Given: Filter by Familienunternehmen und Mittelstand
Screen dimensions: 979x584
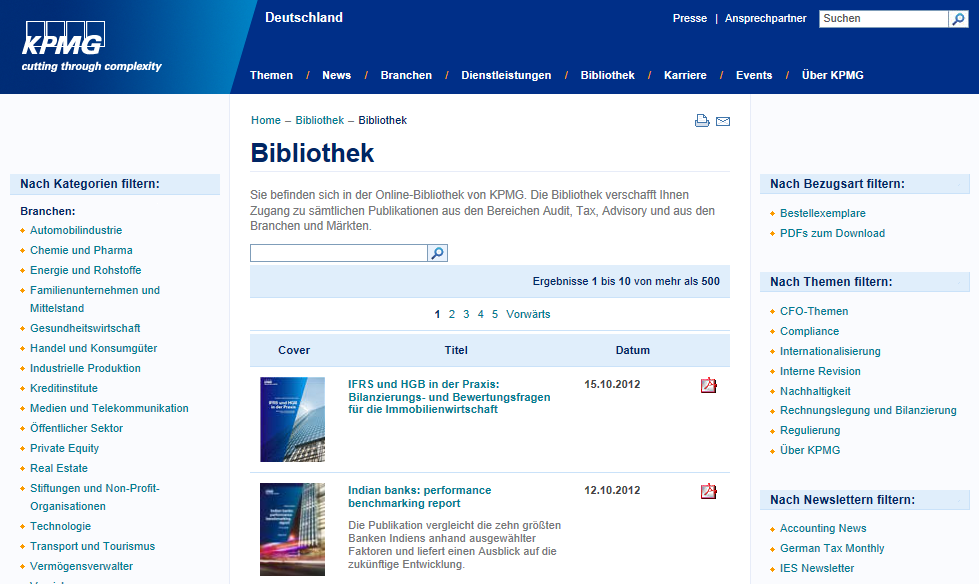Looking at the screenshot, I should (x=95, y=299).
